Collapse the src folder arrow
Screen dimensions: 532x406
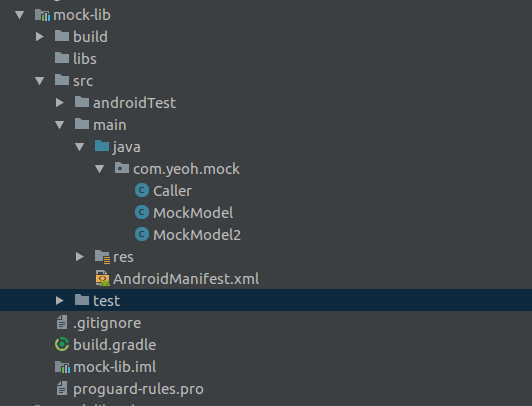(40, 81)
